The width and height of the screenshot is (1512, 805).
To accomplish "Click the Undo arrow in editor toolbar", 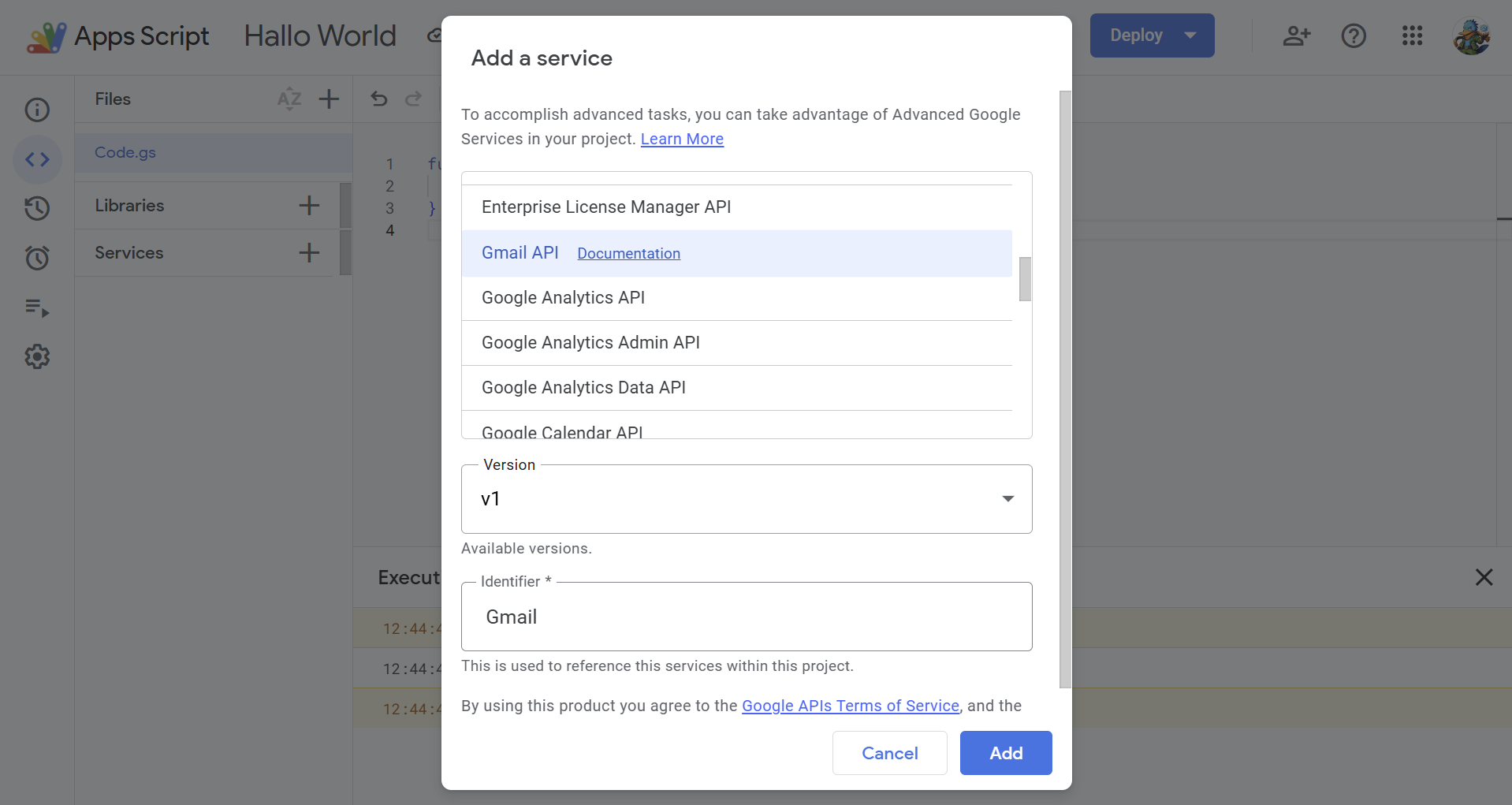I will [379, 99].
